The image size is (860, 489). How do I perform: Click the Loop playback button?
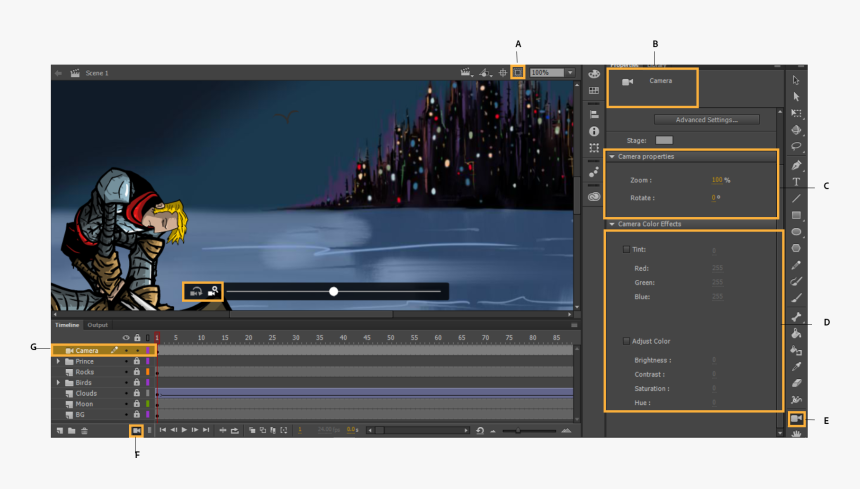pyautogui.click(x=235, y=430)
